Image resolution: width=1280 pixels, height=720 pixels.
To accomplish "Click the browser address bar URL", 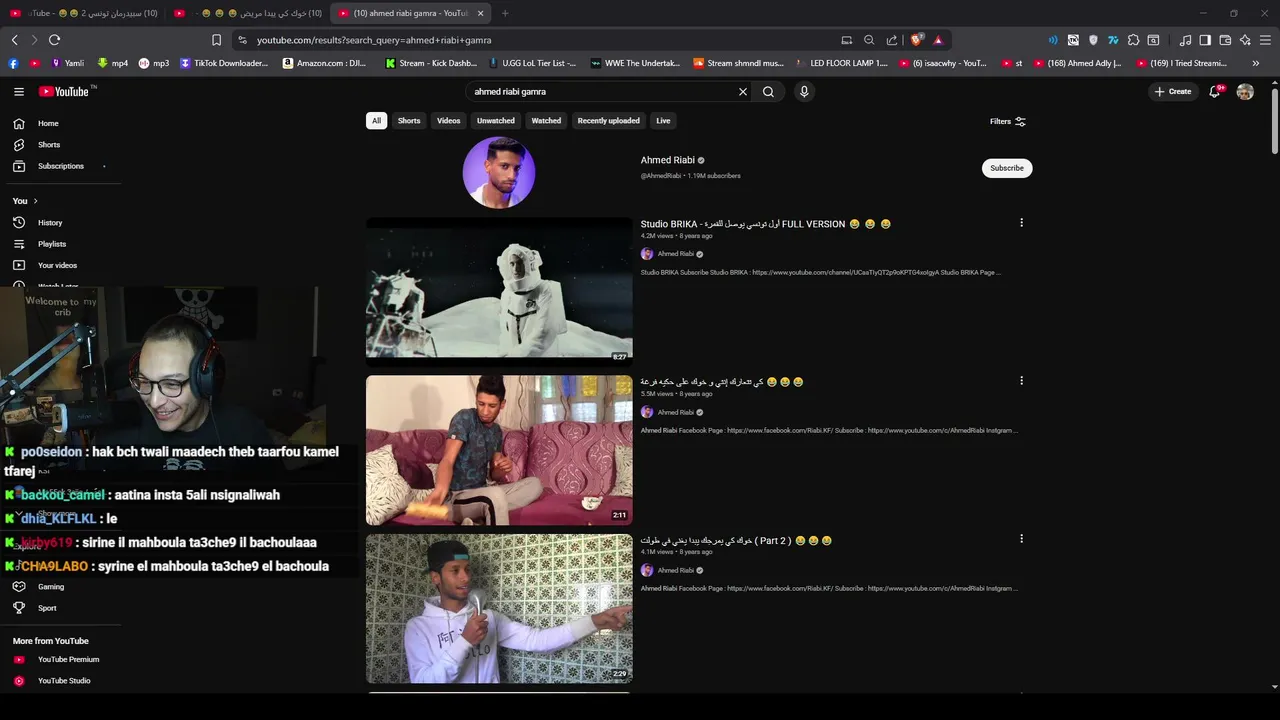I will coord(374,40).
